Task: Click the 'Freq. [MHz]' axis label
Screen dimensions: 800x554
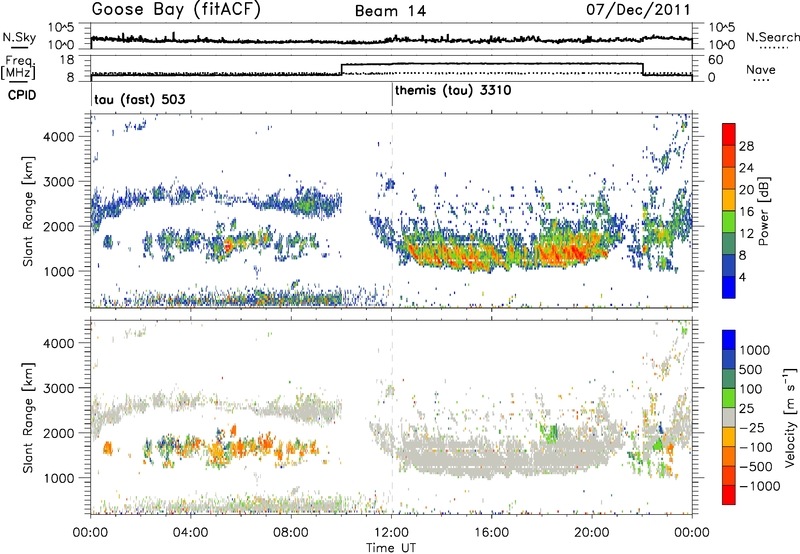Action: [x=19, y=68]
